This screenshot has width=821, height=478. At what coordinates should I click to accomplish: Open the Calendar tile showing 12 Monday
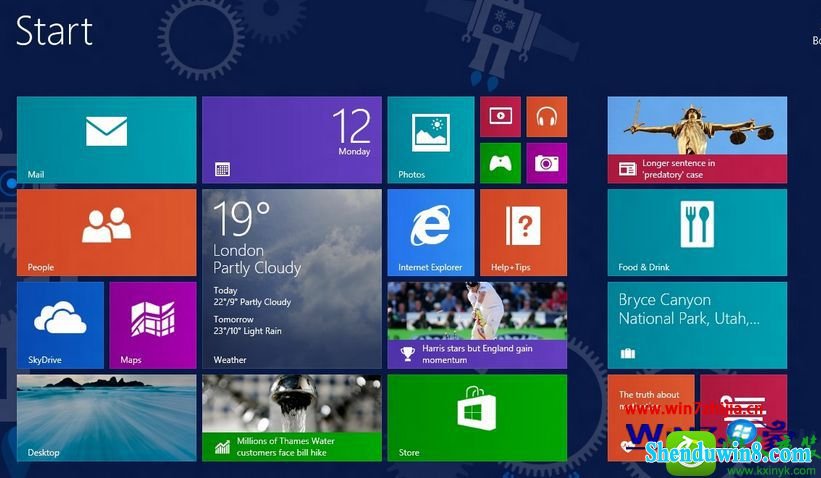pos(292,140)
